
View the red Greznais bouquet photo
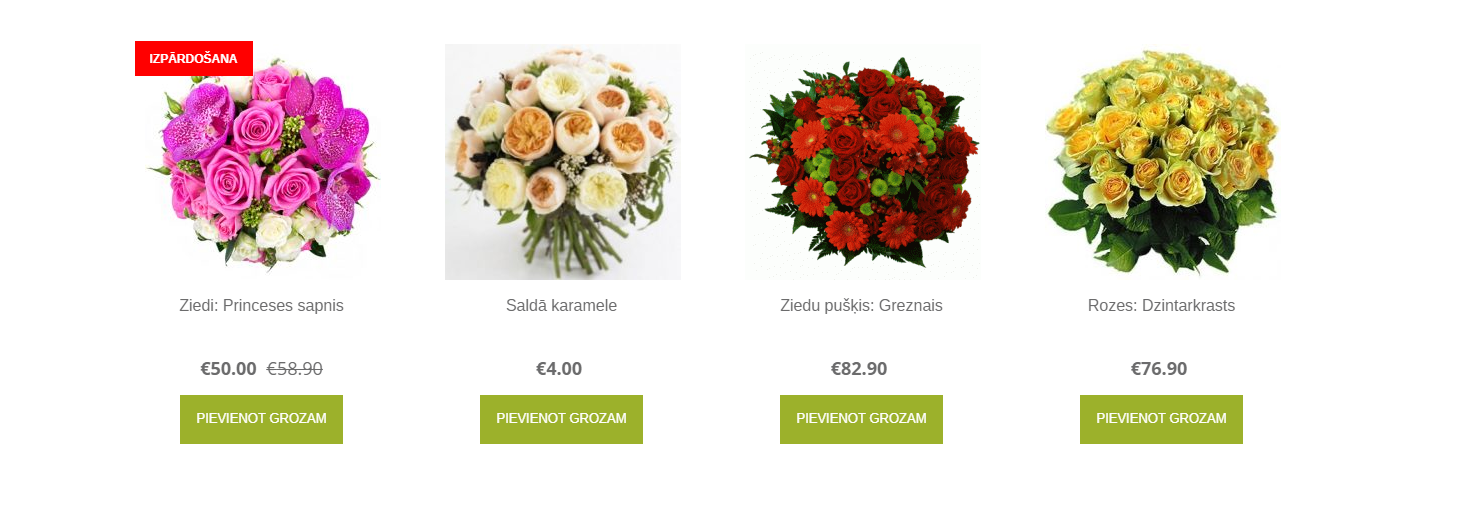[x=862, y=162]
